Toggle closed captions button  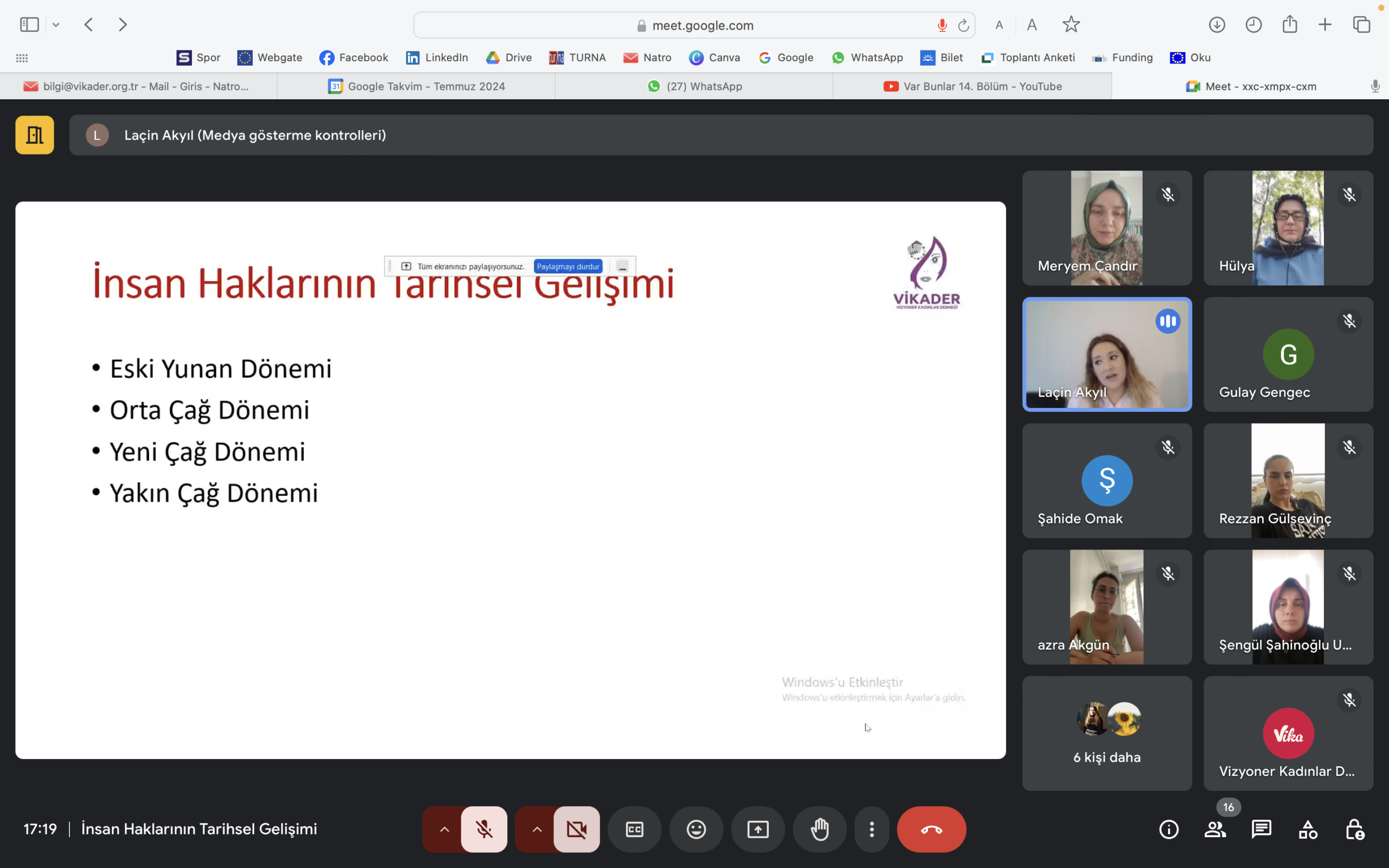click(x=634, y=829)
